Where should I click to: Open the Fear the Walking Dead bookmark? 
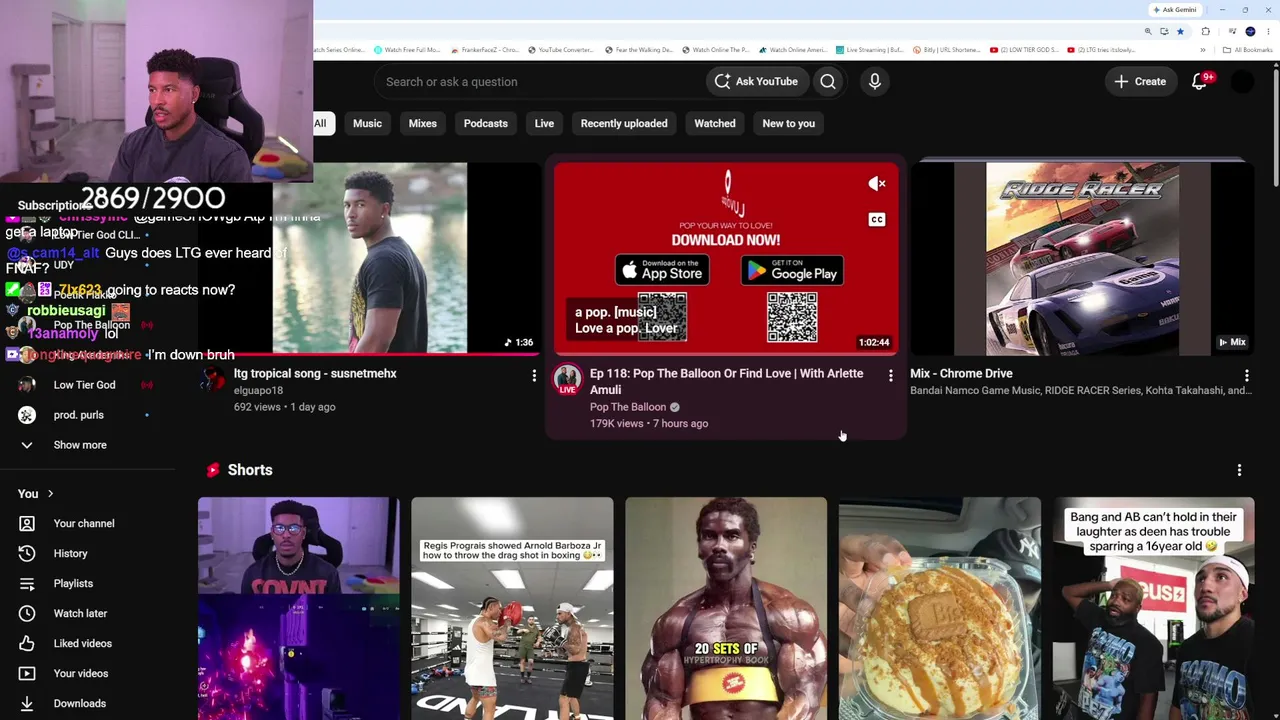(x=638, y=50)
